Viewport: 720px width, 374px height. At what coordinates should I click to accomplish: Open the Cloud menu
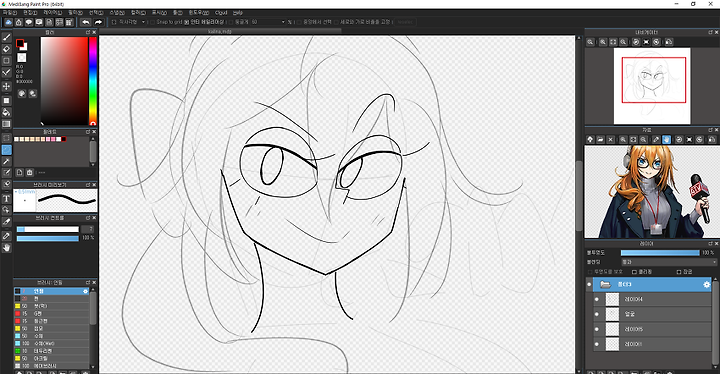(x=221, y=13)
